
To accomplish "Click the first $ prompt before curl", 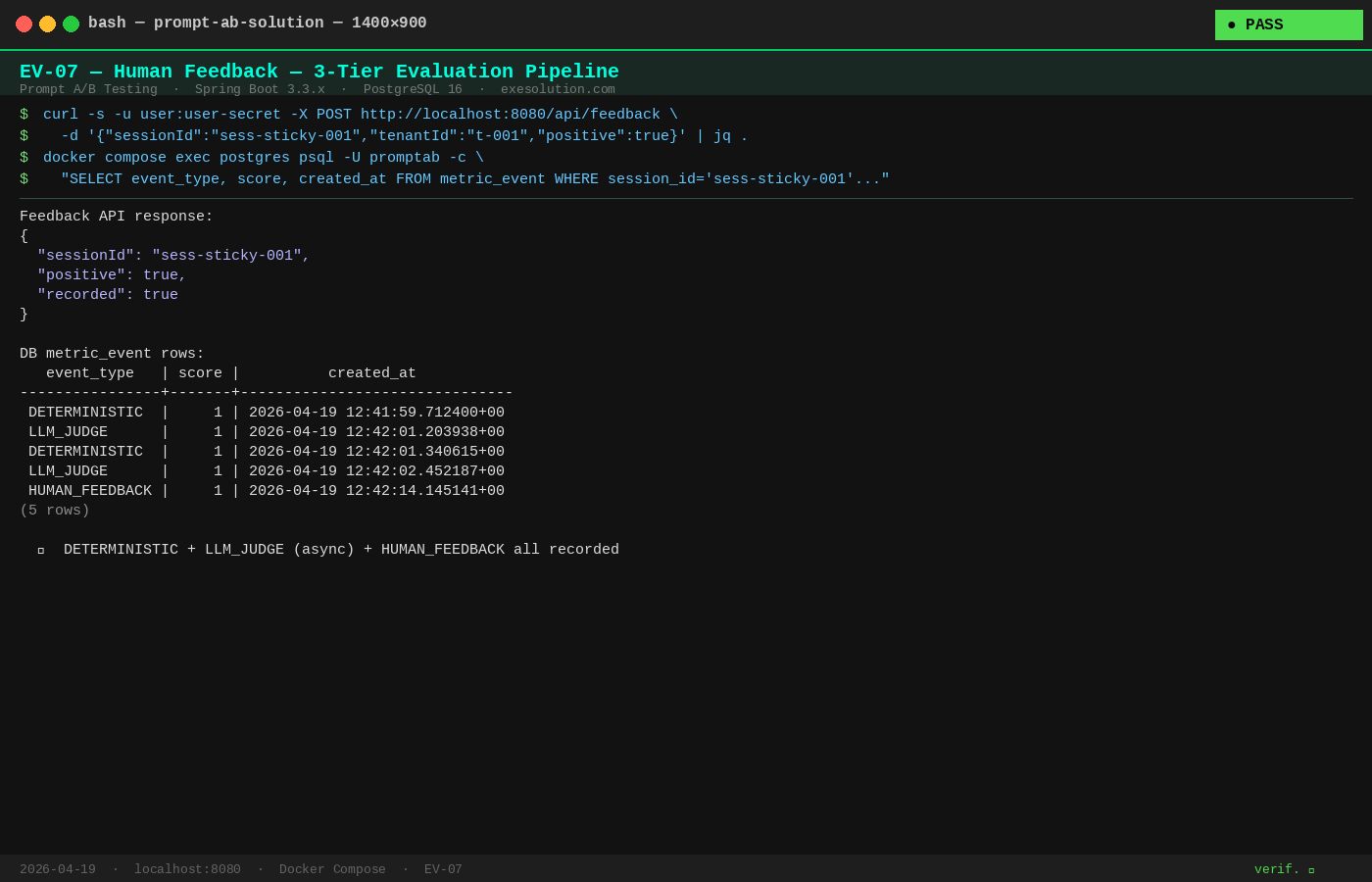I will point(24,115).
